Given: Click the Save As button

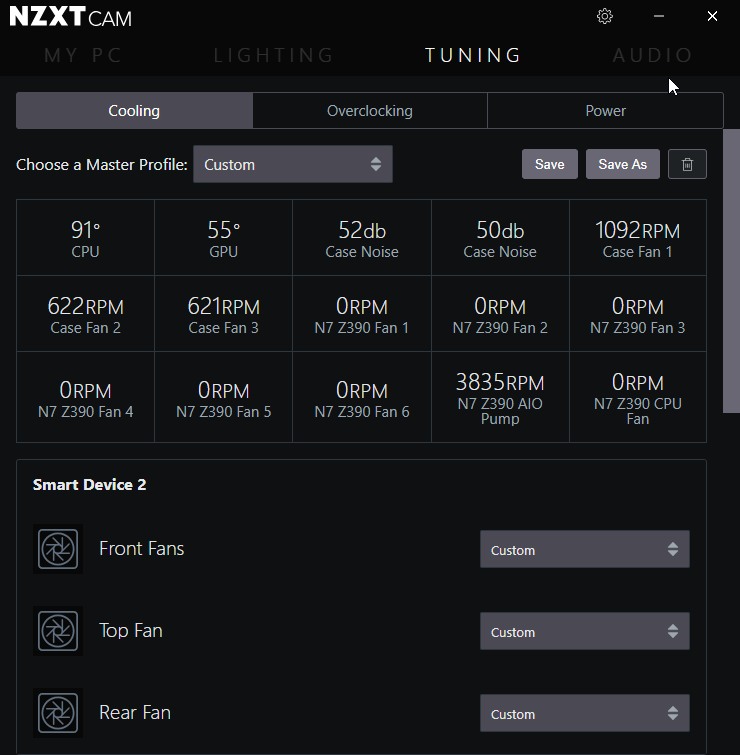Looking at the screenshot, I should point(623,164).
